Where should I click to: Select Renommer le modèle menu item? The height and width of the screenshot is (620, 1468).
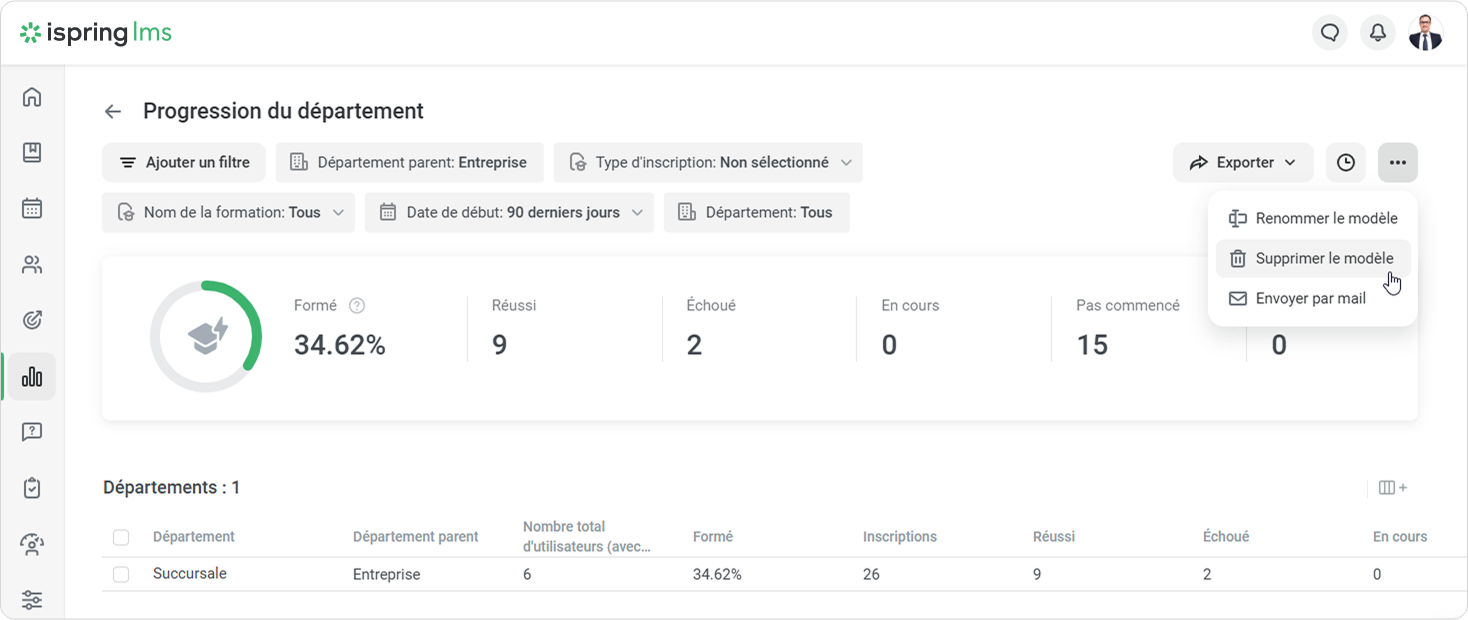pyautogui.click(x=1312, y=219)
